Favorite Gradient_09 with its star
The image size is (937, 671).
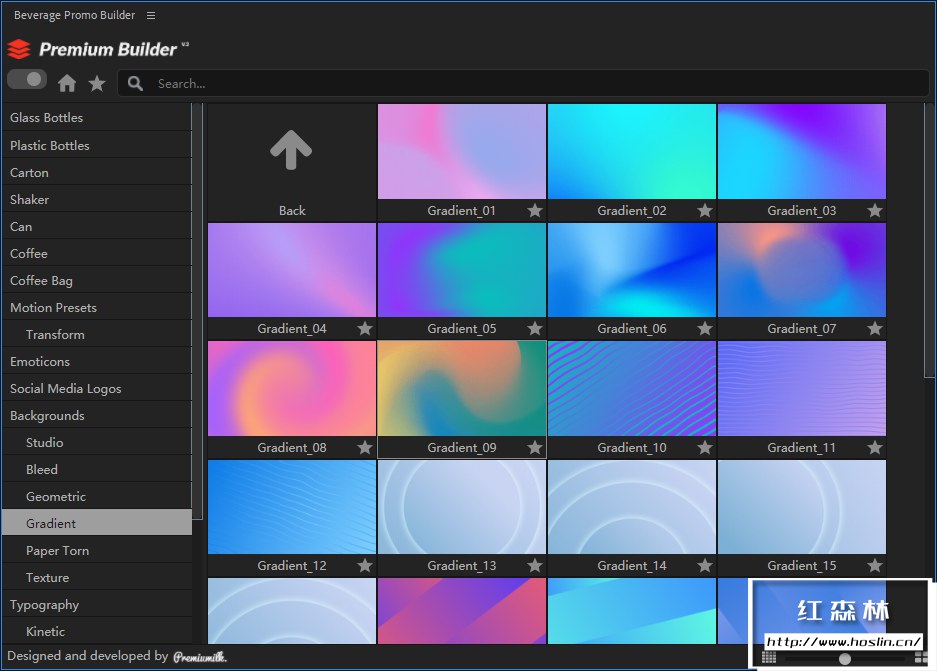pos(535,448)
